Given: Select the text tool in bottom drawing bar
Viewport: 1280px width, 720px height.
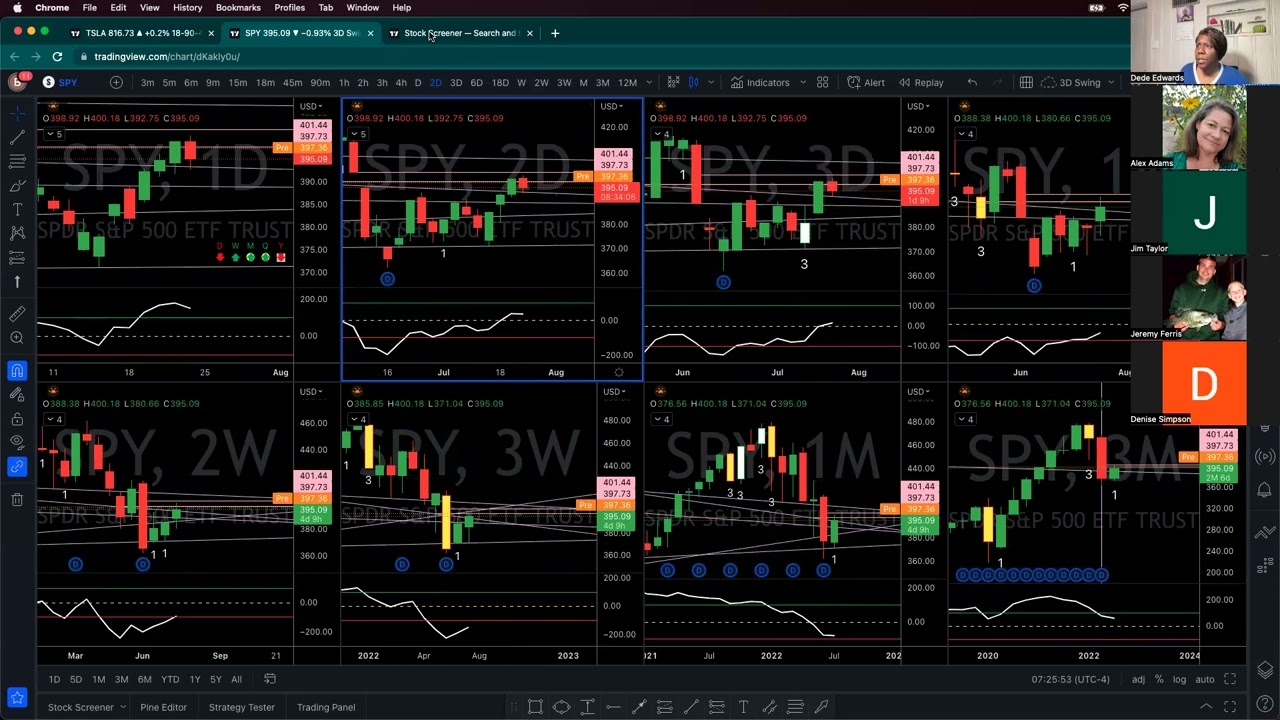Looking at the screenshot, I should pyautogui.click(x=743, y=707).
